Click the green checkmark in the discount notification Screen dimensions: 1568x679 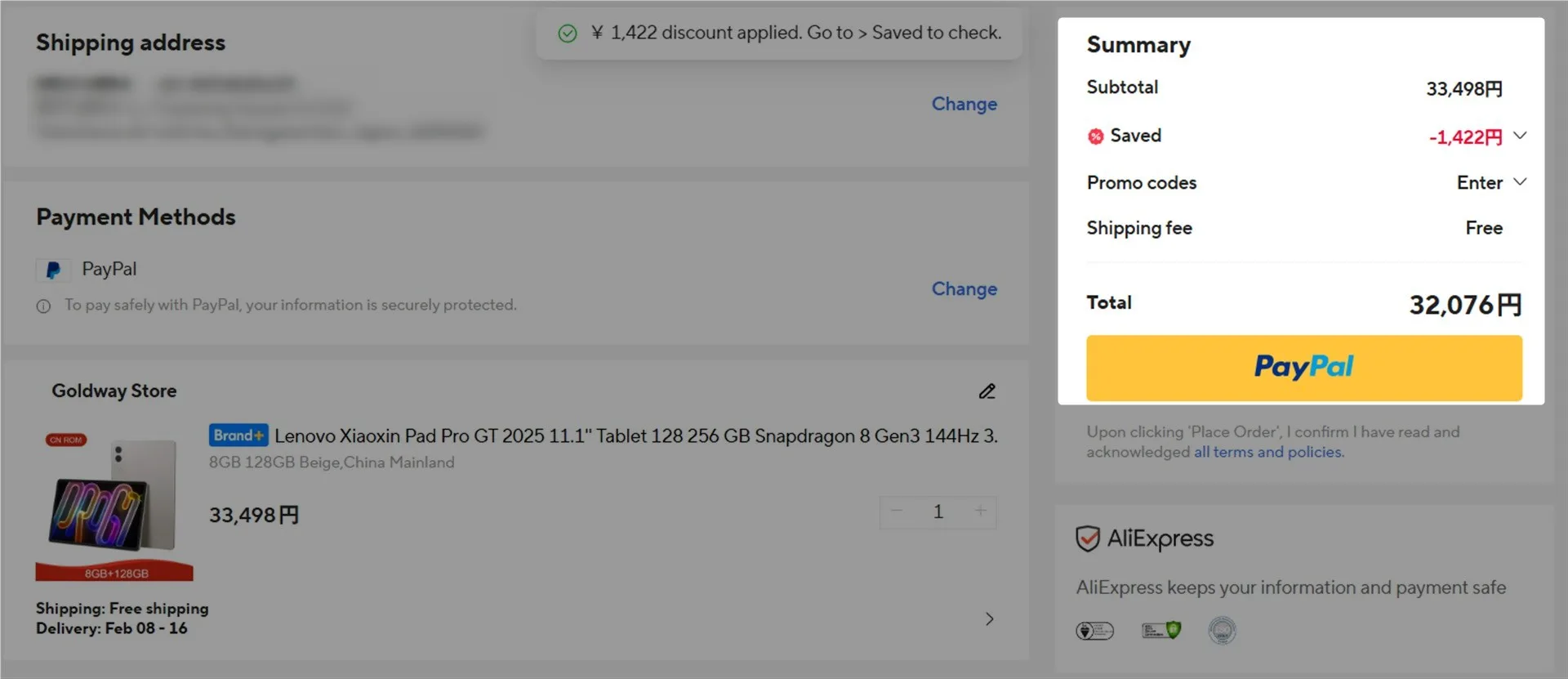[567, 34]
